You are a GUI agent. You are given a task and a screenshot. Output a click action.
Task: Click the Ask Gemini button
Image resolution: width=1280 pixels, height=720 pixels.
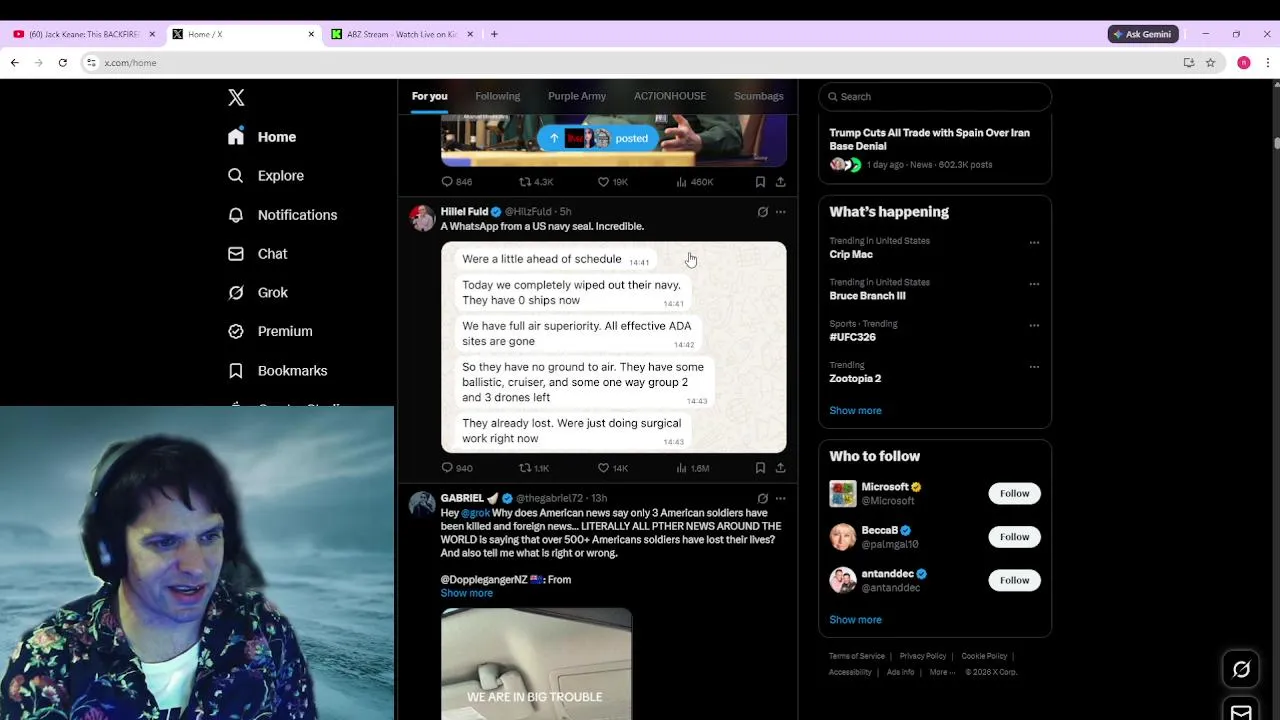click(1143, 34)
